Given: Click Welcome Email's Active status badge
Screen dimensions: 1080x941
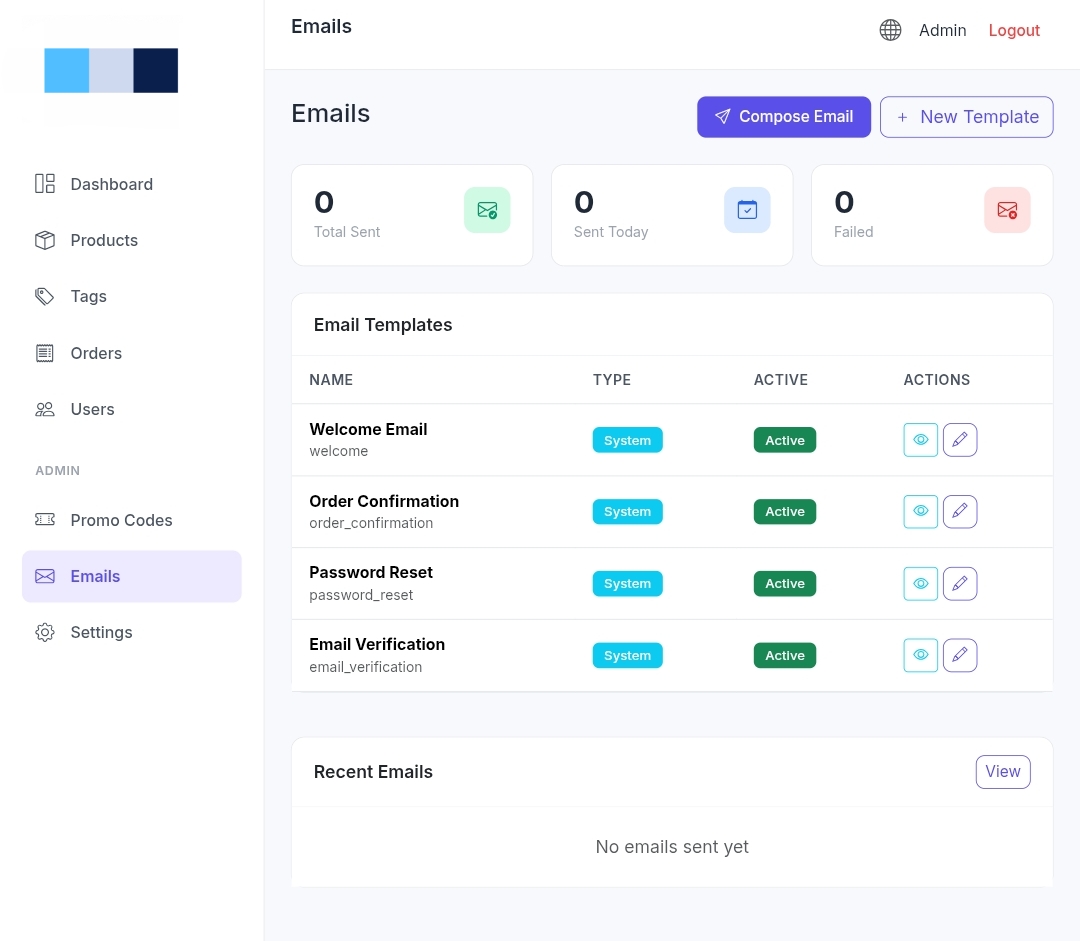Looking at the screenshot, I should [785, 440].
